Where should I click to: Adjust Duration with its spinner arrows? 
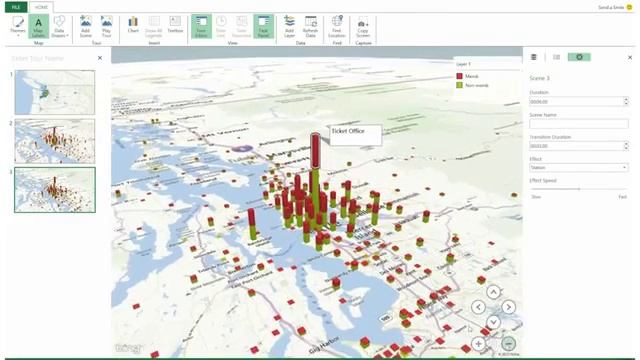pyautogui.click(x=626, y=102)
